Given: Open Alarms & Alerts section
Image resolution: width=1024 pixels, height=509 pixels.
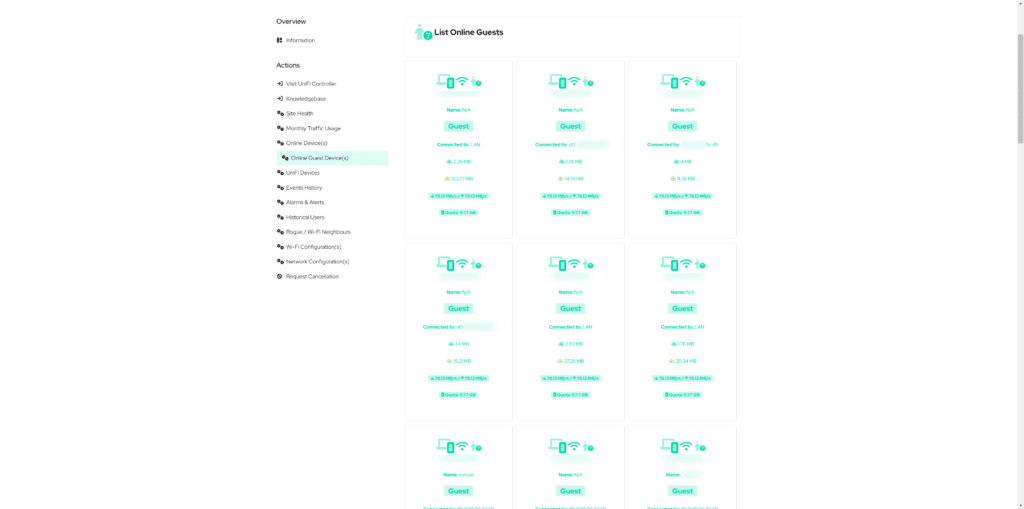Looking at the screenshot, I should click(305, 203).
